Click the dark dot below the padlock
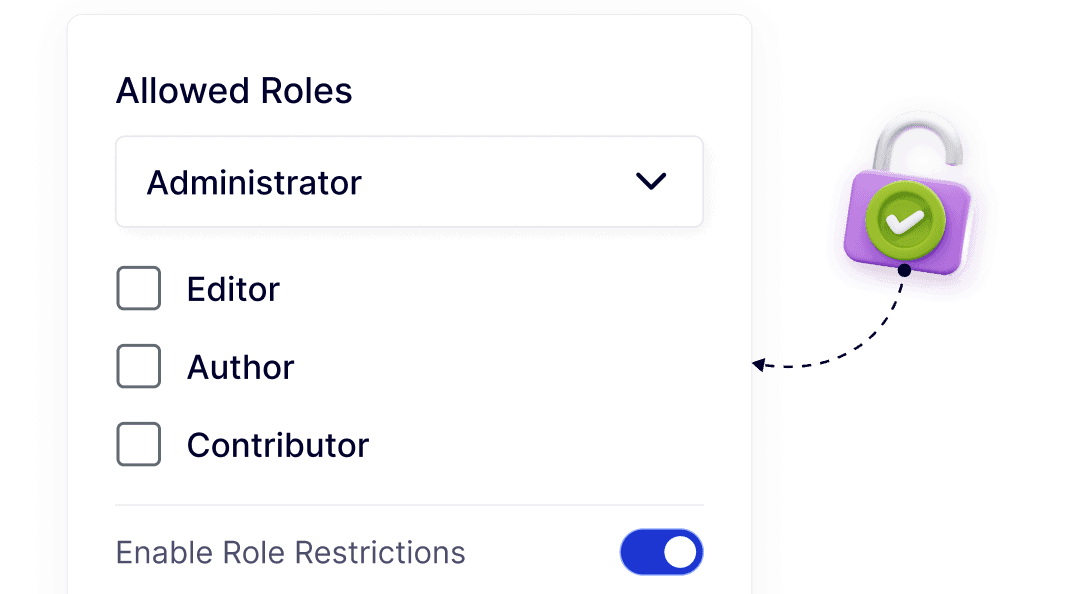Viewport: 1065px width, 594px height. pyautogui.click(x=904, y=270)
